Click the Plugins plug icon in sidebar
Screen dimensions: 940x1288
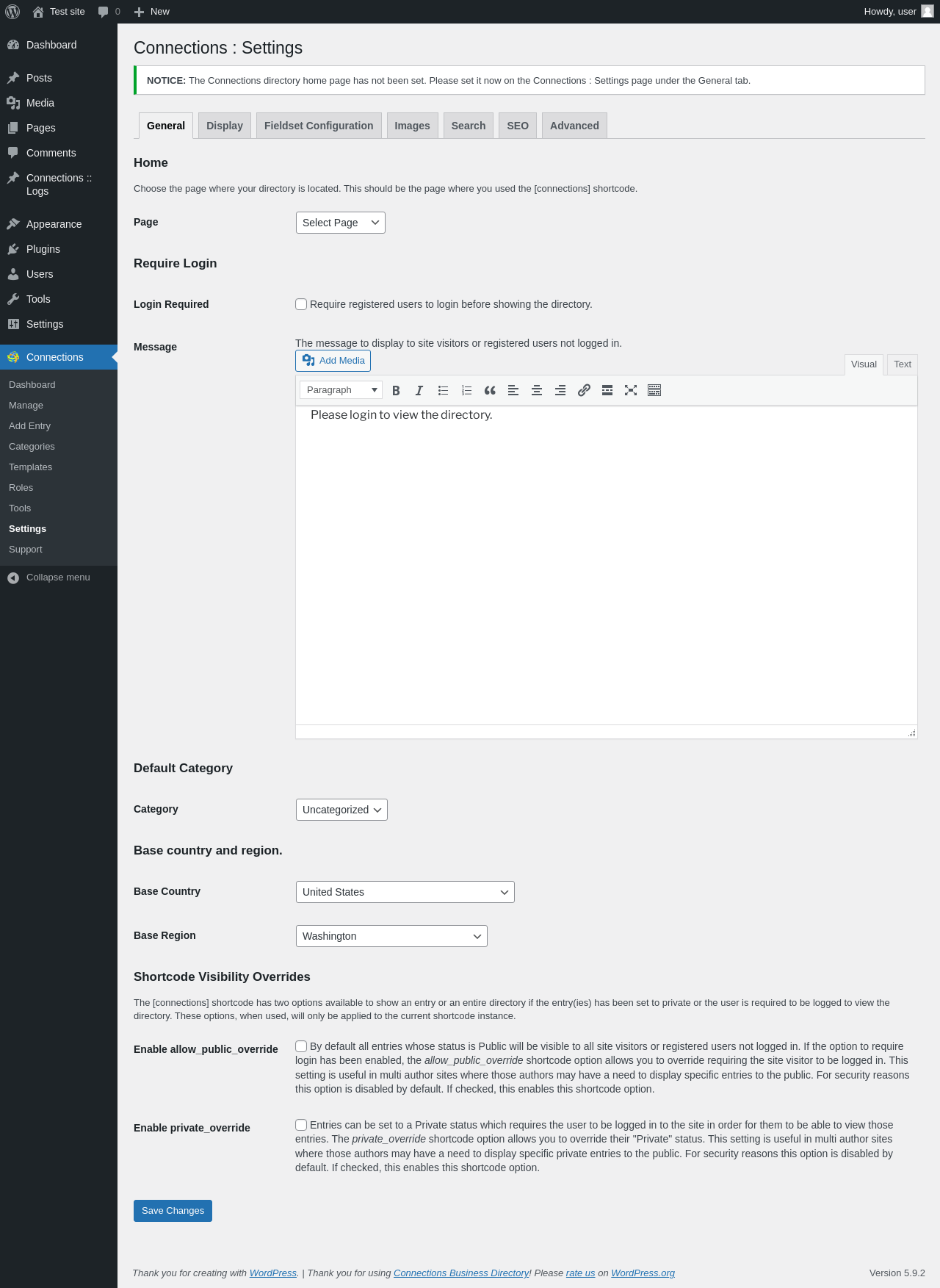pos(13,249)
